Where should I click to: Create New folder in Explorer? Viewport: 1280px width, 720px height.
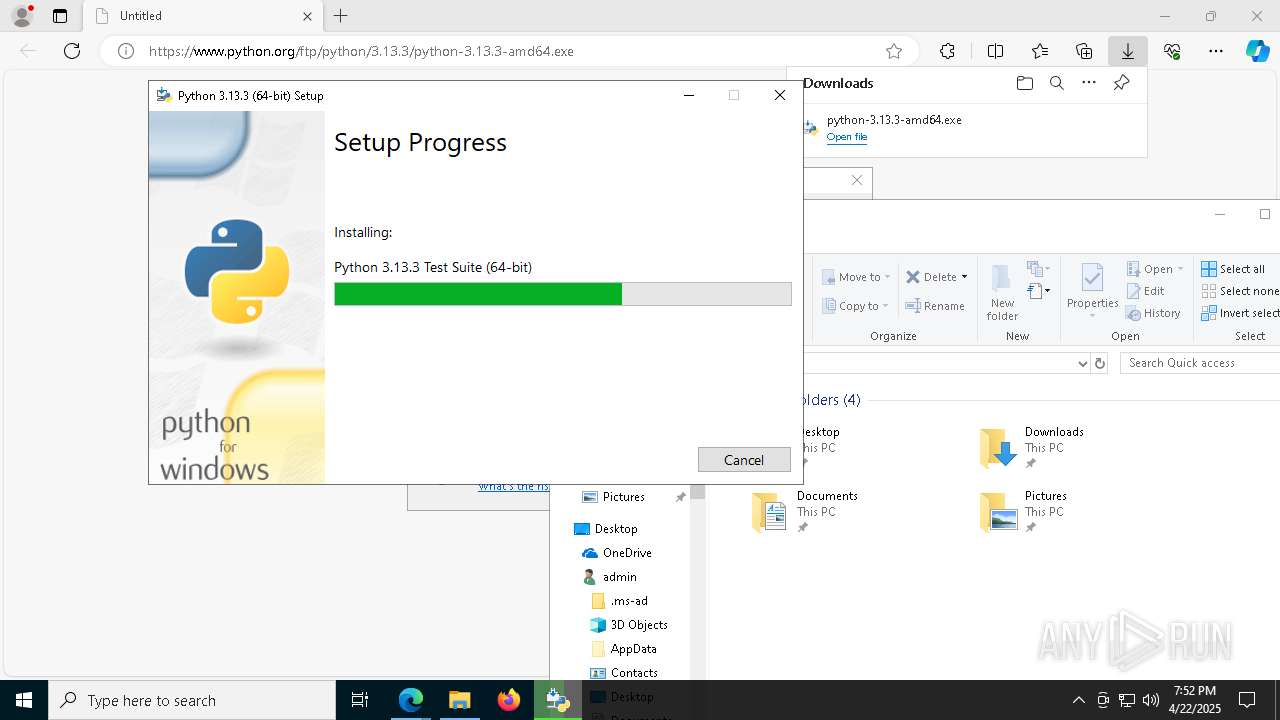[1002, 292]
